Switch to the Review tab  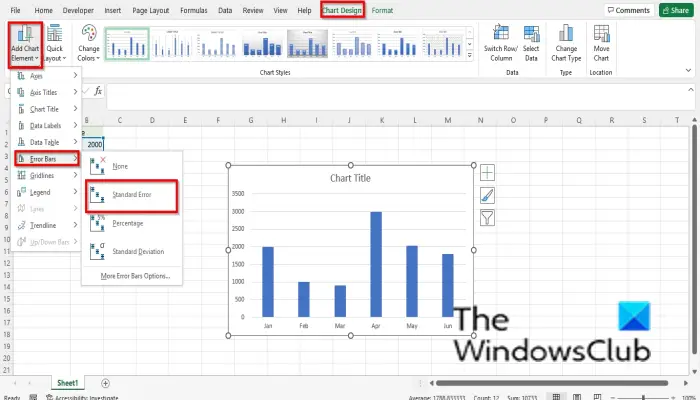pos(253,10)
